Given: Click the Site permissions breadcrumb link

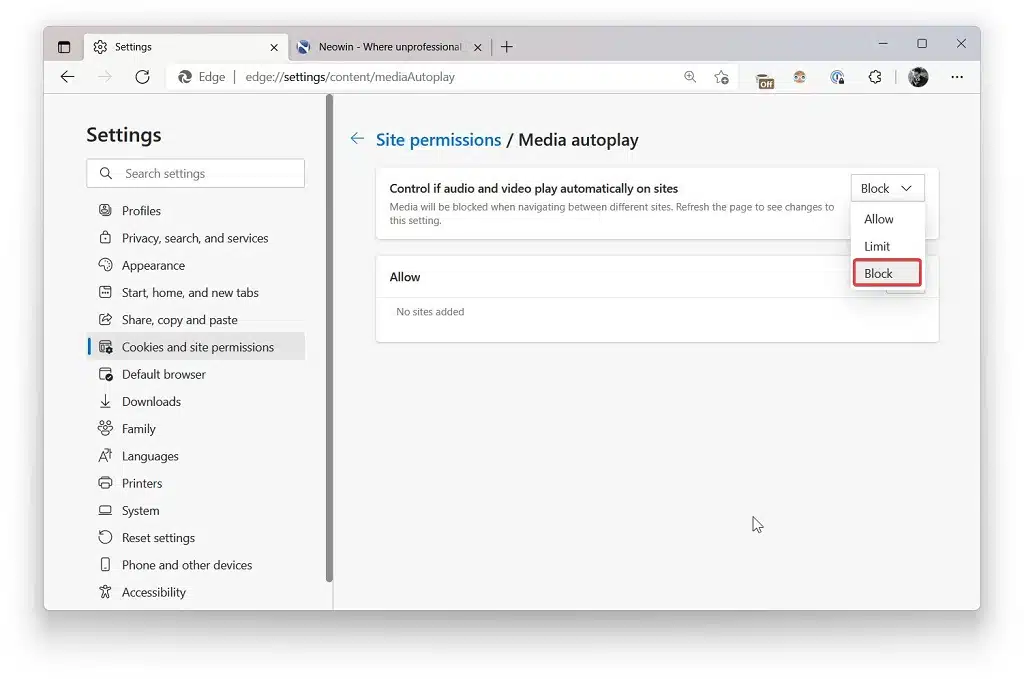Looking at the screenshot, I should coord(438,139).
